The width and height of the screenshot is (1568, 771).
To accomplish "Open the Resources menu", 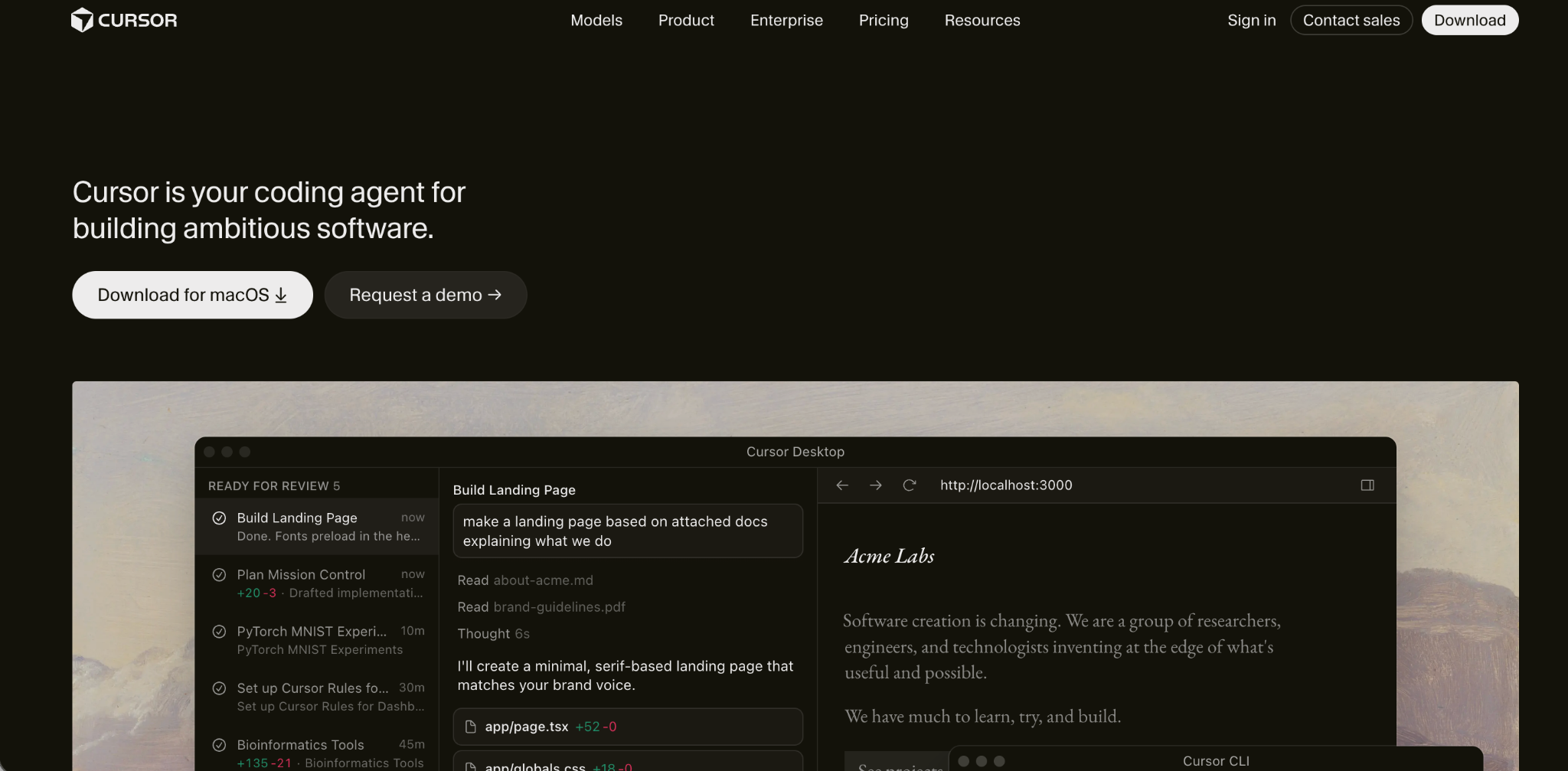I will click(982, 21).
